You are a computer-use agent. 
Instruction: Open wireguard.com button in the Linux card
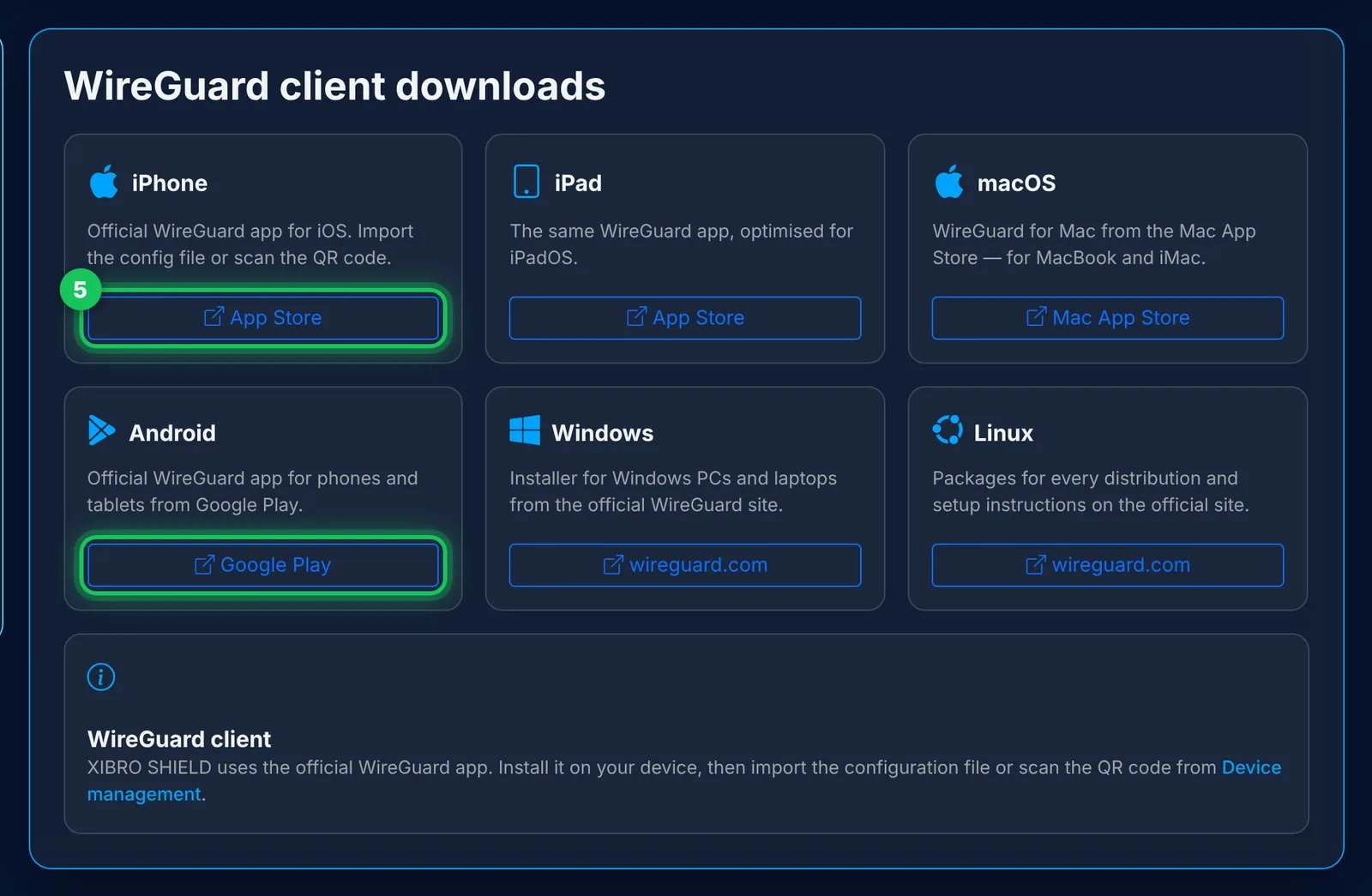[x=1108, y=565]
